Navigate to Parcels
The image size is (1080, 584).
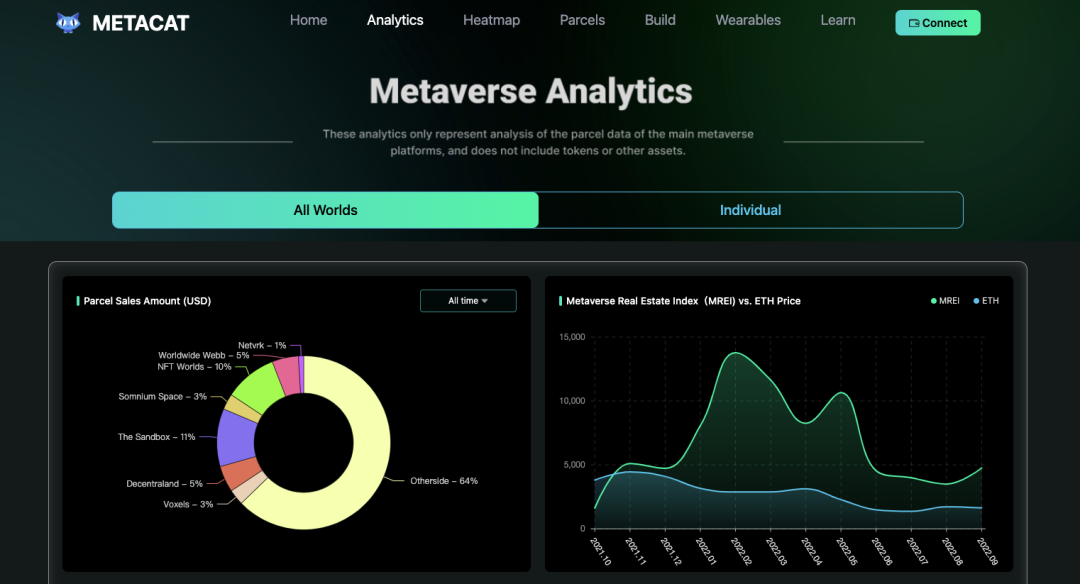(x=582, y=21)
